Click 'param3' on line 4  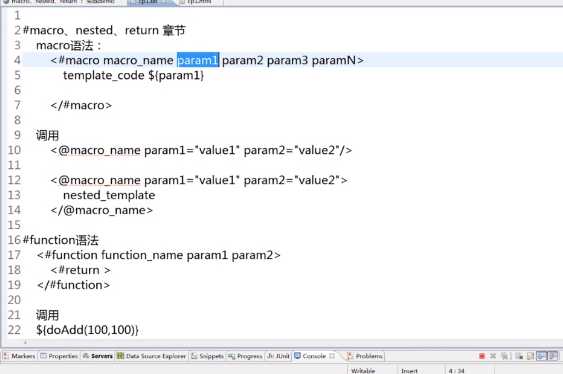coord(287,60)
